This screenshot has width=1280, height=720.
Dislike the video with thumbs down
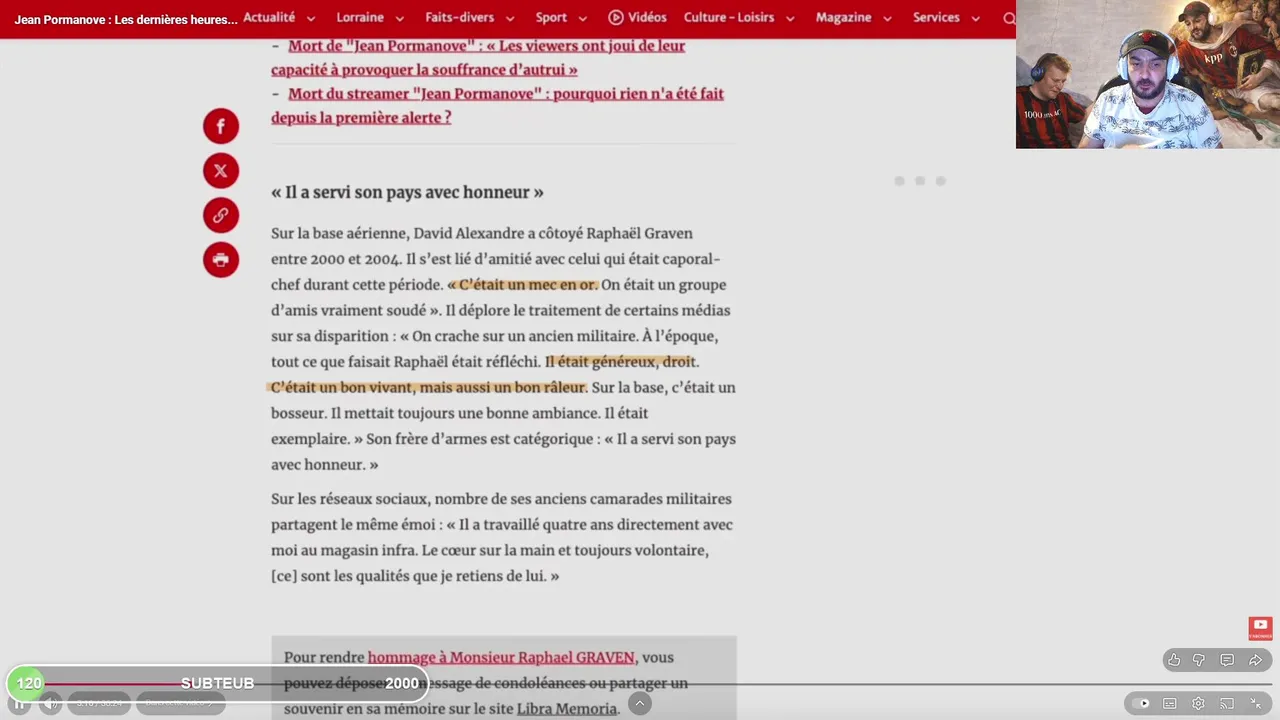coord(1199,660)
